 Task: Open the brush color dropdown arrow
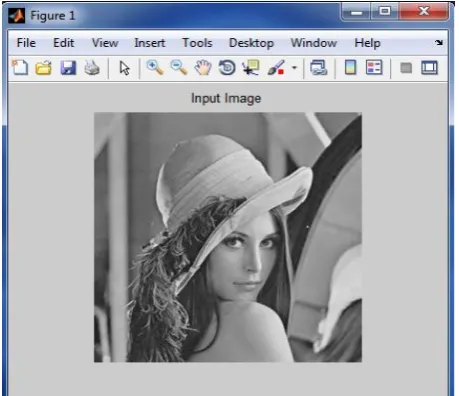coord(294,68)
